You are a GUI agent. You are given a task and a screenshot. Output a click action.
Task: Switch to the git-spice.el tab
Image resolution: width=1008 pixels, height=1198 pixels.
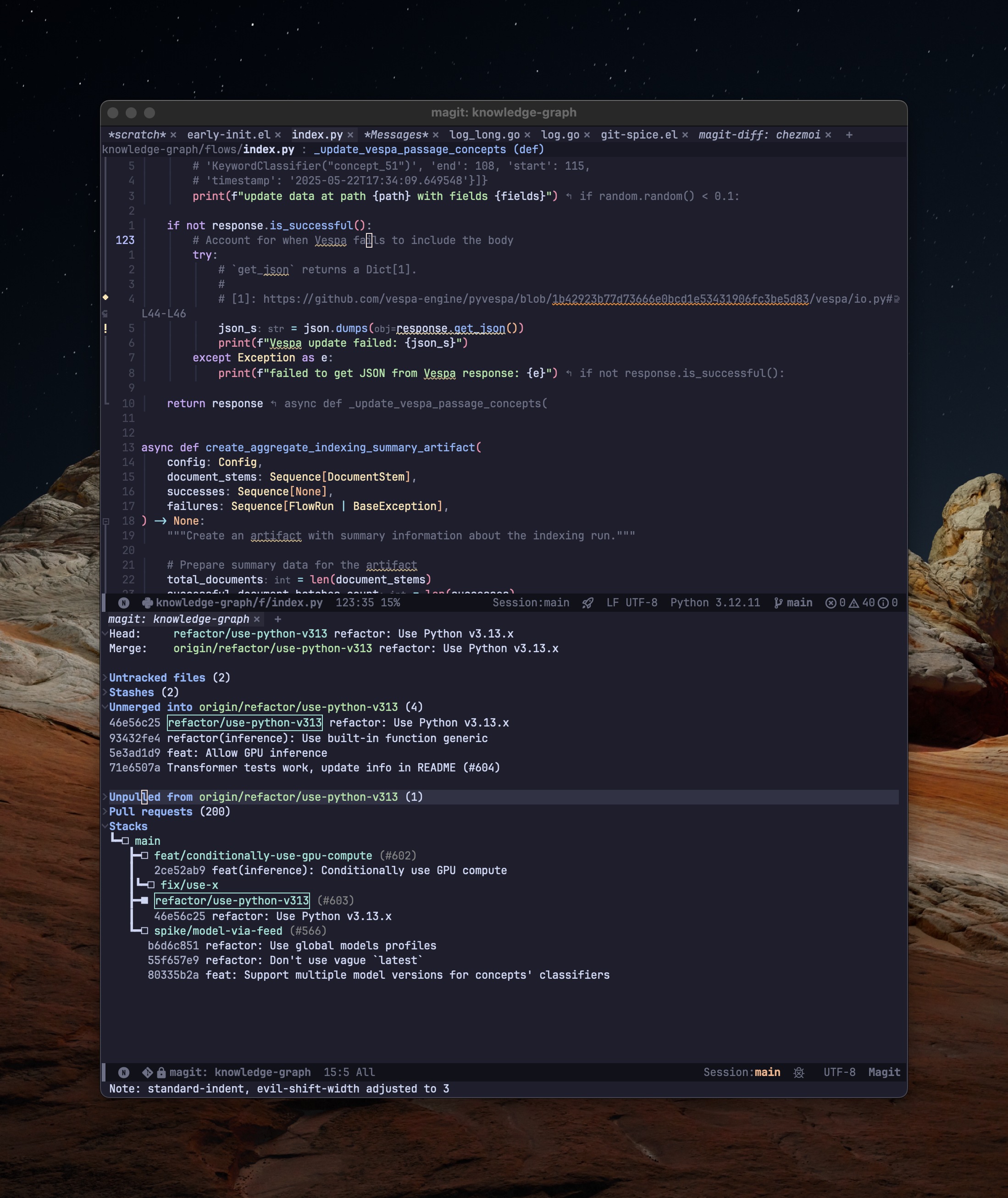pos(638,135)
